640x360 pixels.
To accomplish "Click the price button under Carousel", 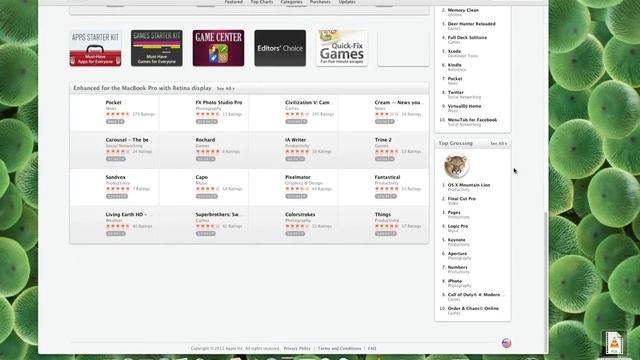I will click(116, 159).
